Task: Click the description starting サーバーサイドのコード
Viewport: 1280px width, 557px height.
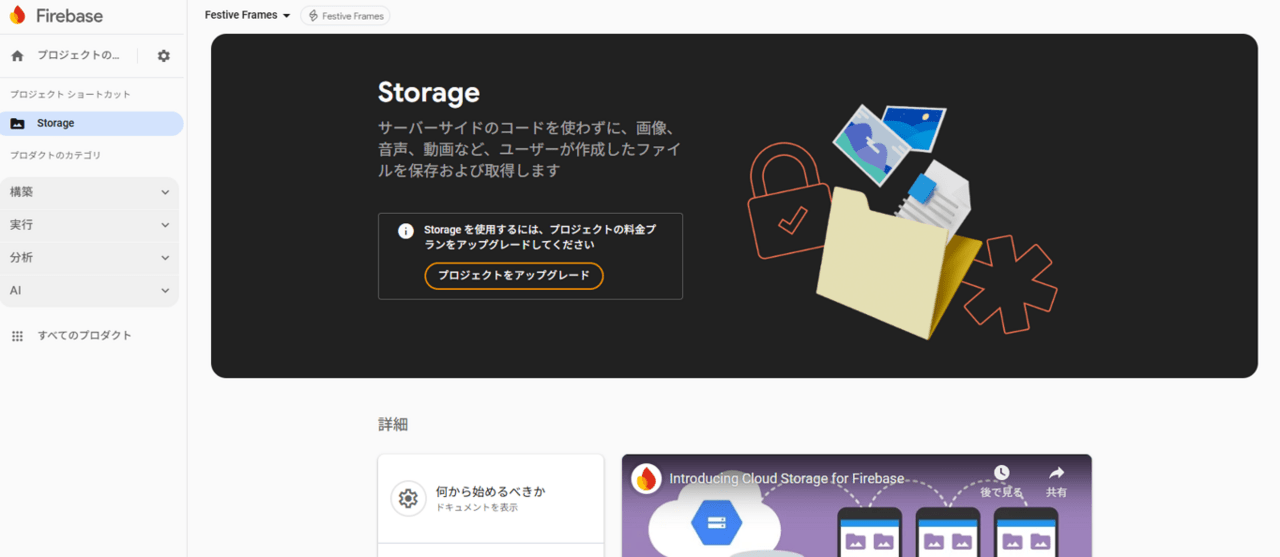Action: click(531, 149)
